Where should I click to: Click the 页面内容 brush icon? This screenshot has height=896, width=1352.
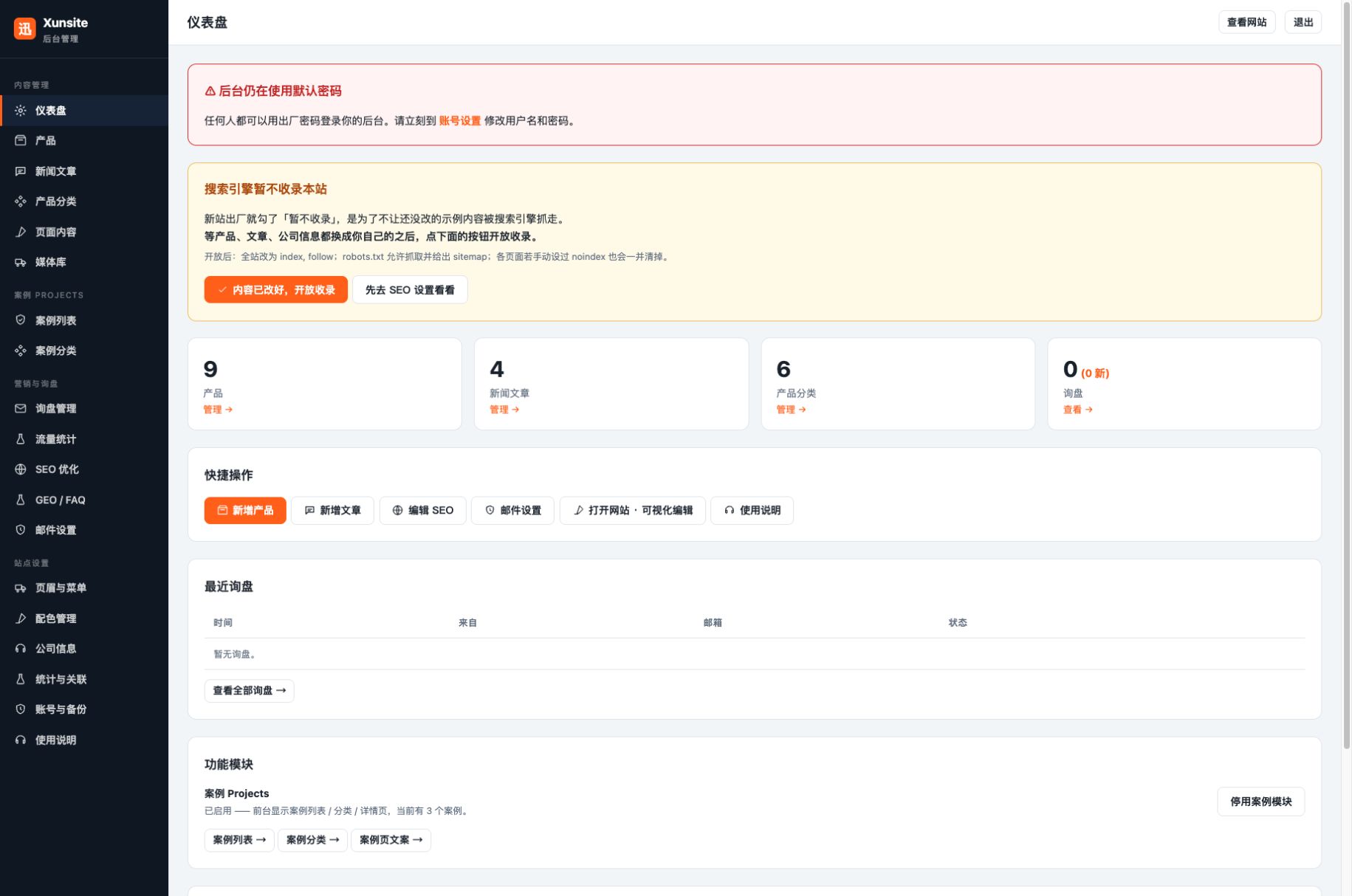click(21, 232)
